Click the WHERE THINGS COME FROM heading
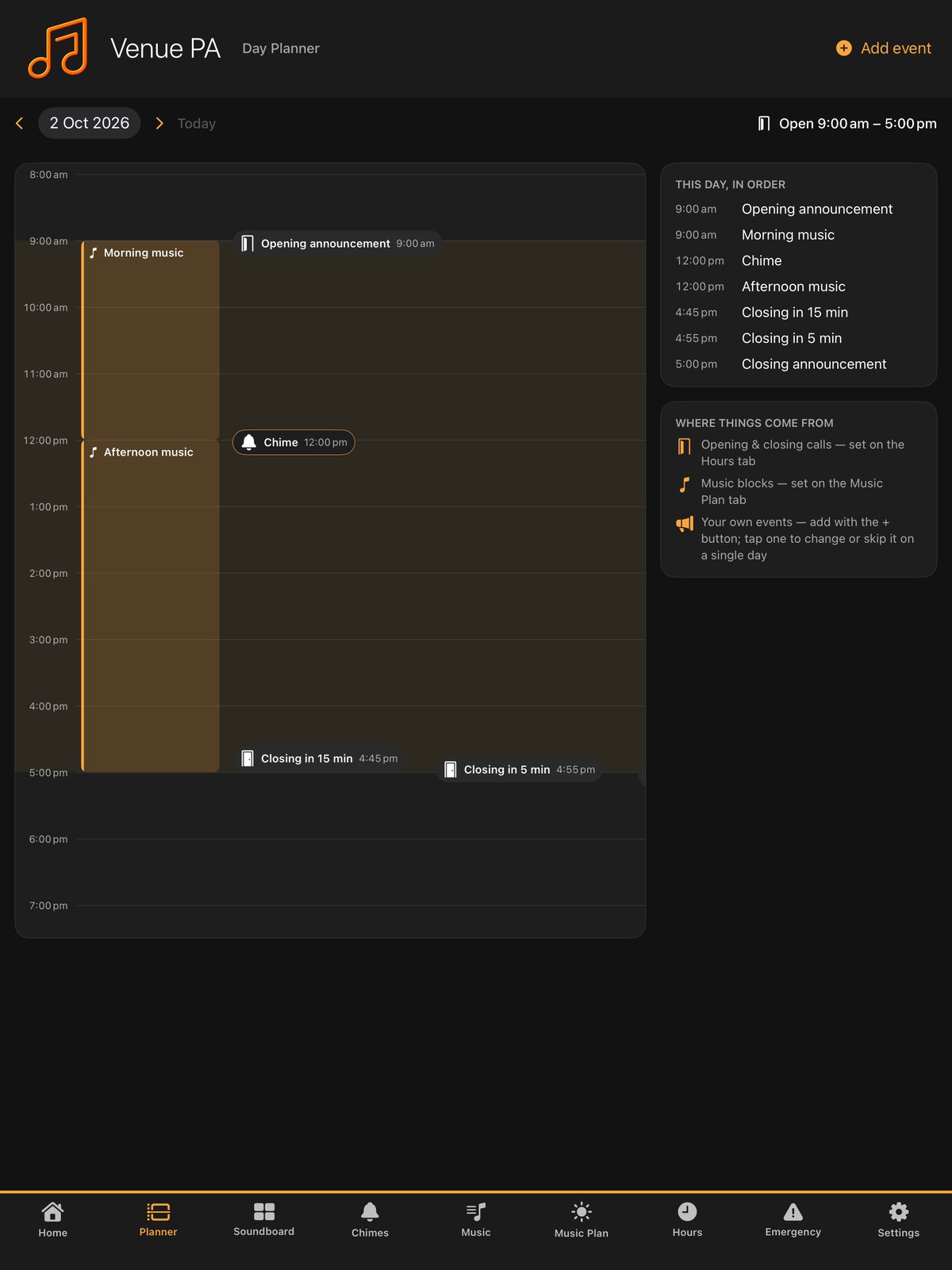This screenshot has height=1270, width=952. click(754, 423)
